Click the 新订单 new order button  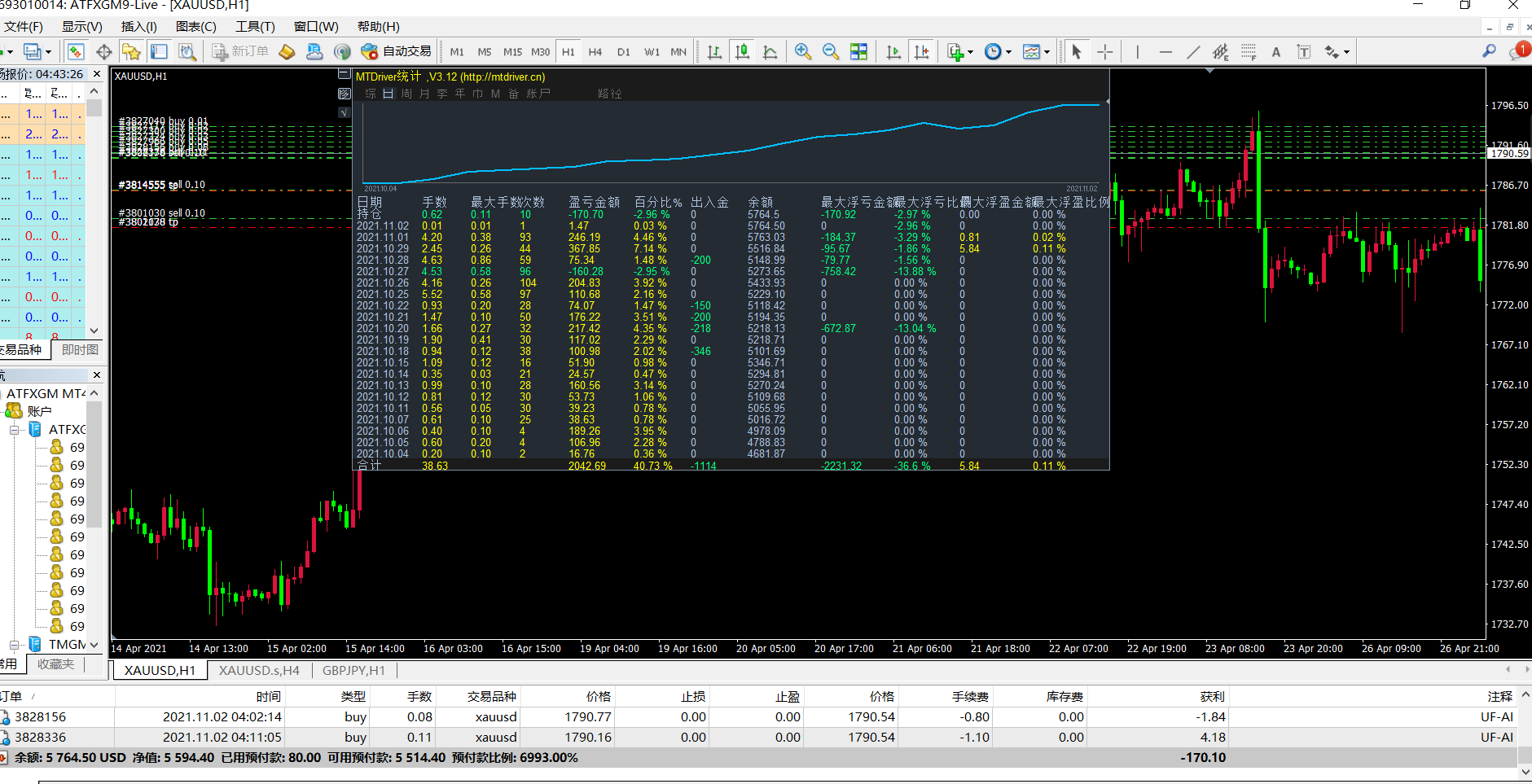(240, 51)
